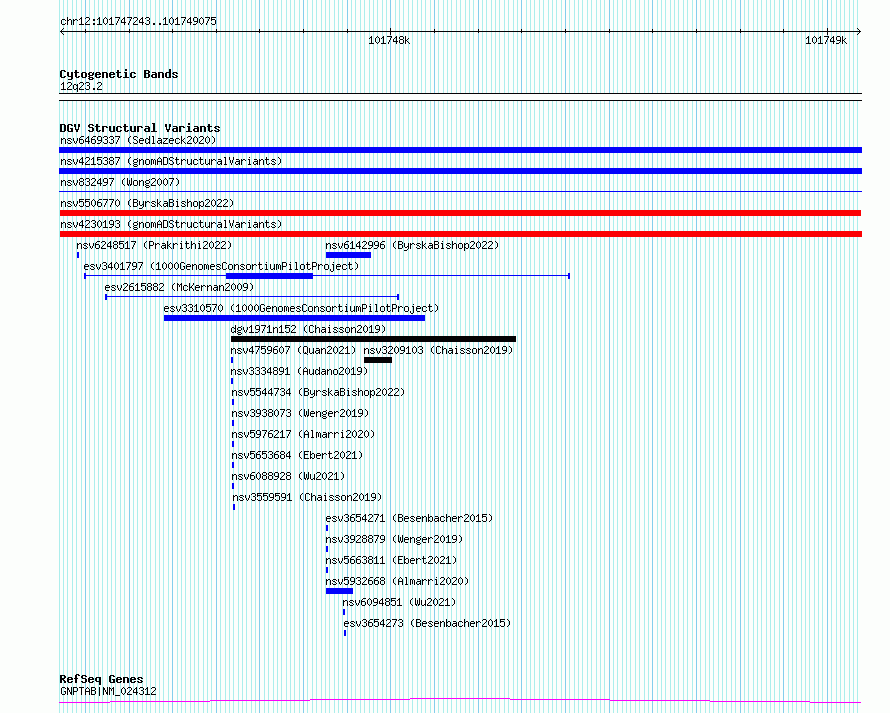
Task: Open variant nsv5976217 (Almarri2020) label
Action: coord(303,434)
